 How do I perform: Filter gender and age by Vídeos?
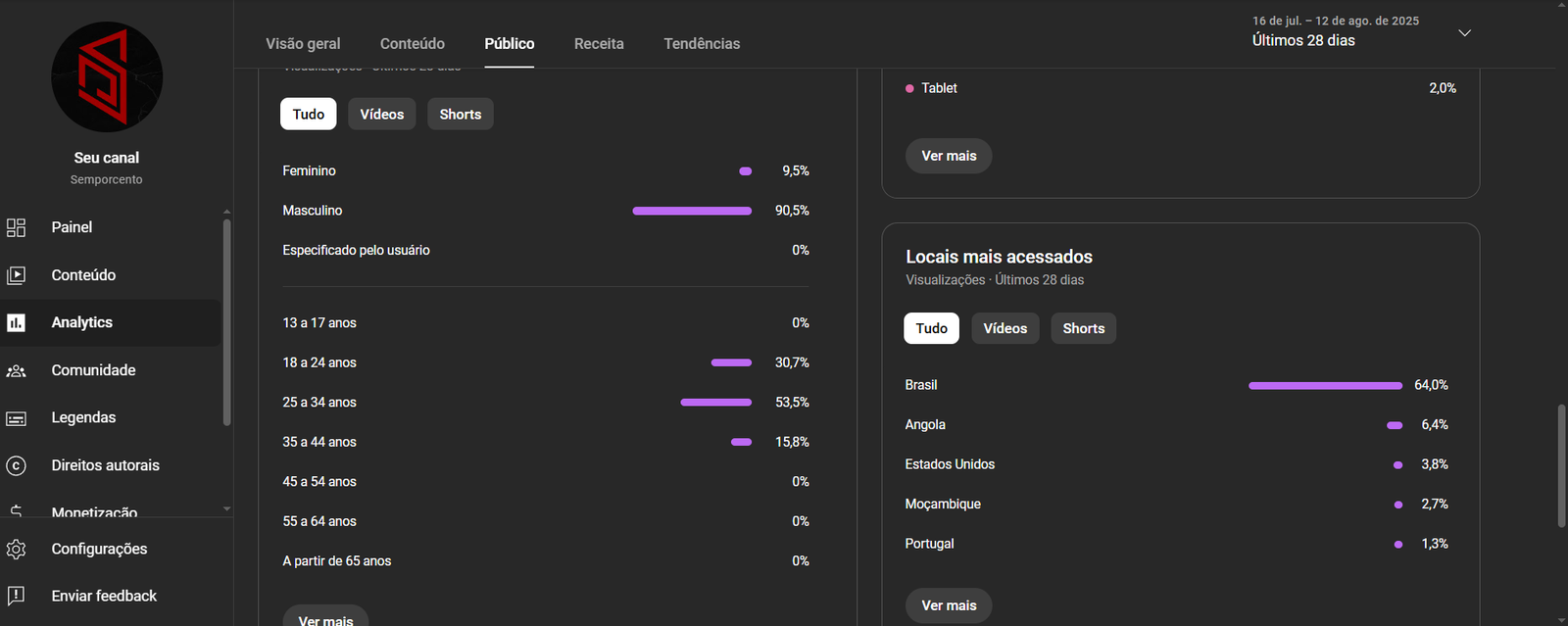coord(381,115)
